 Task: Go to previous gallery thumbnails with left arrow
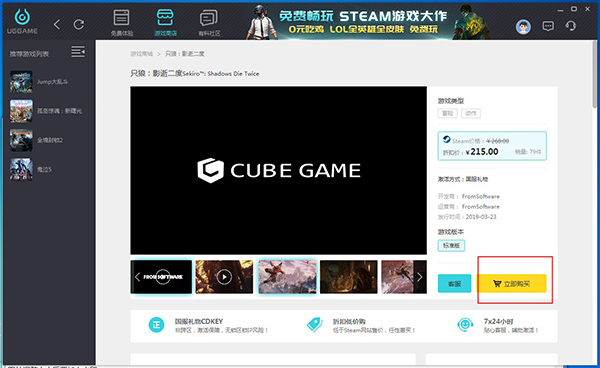137,277
